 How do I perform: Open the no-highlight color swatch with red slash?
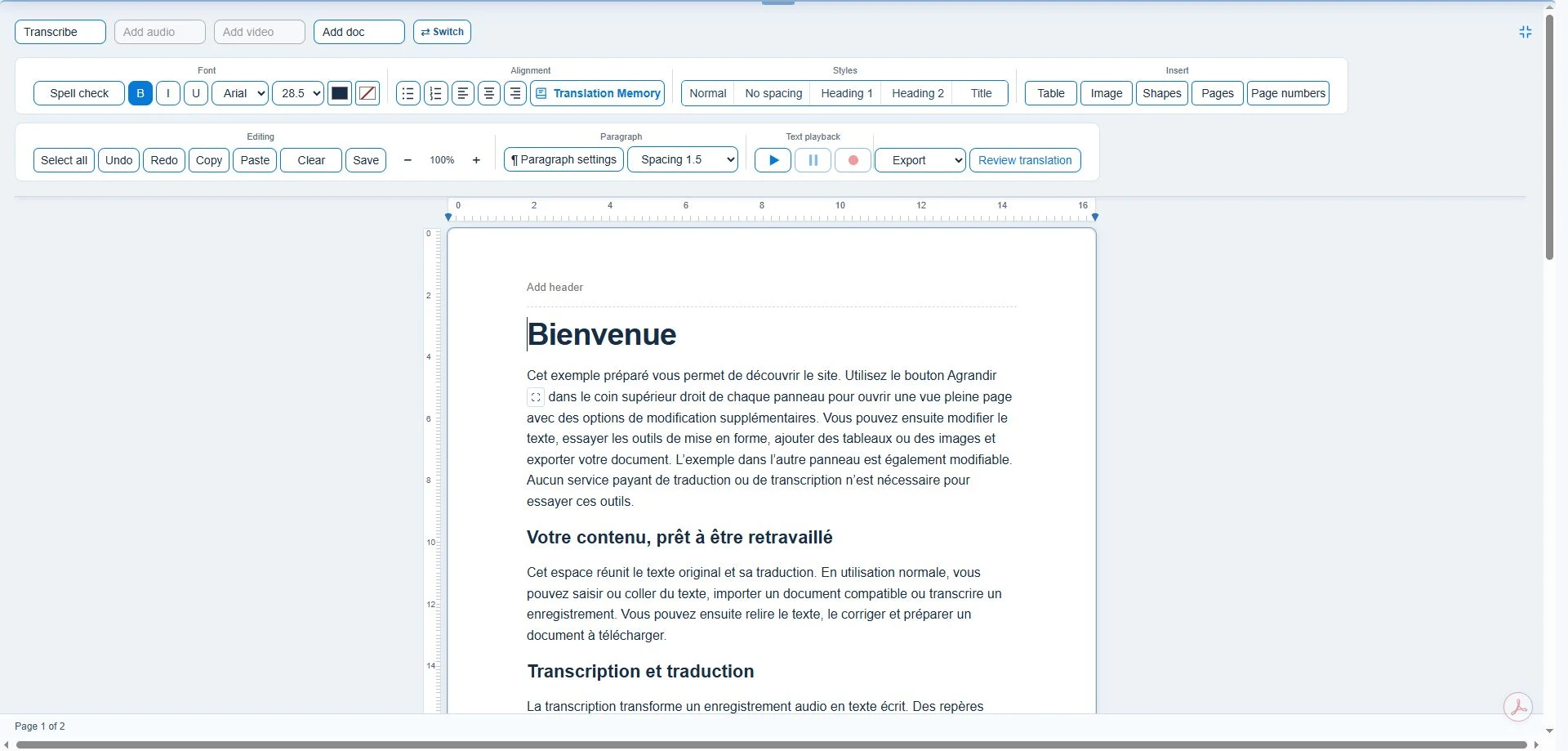pyautogui.click(x=367, y=93)
